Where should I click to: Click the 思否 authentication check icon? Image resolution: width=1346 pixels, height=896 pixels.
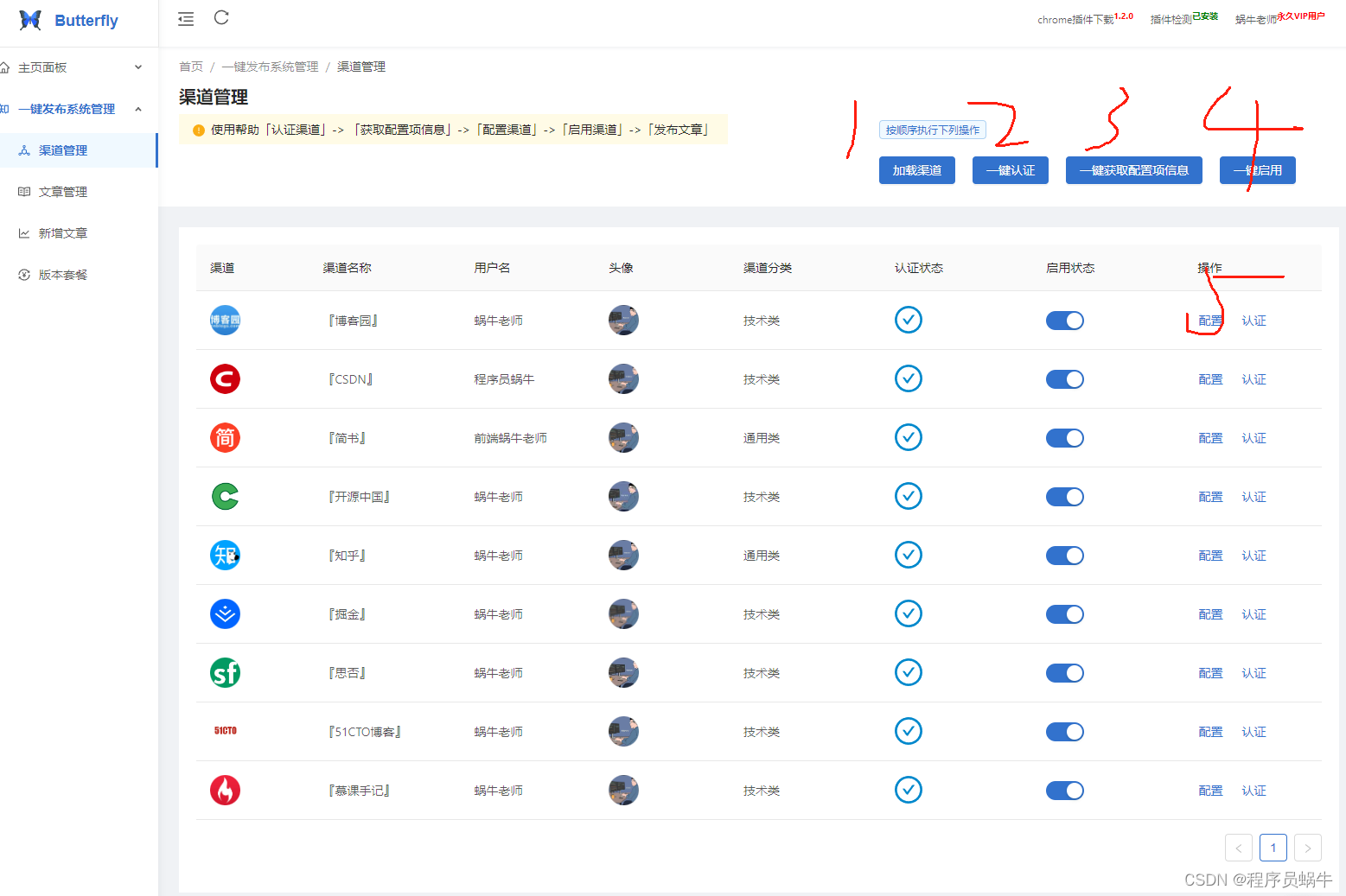[908, 672]
